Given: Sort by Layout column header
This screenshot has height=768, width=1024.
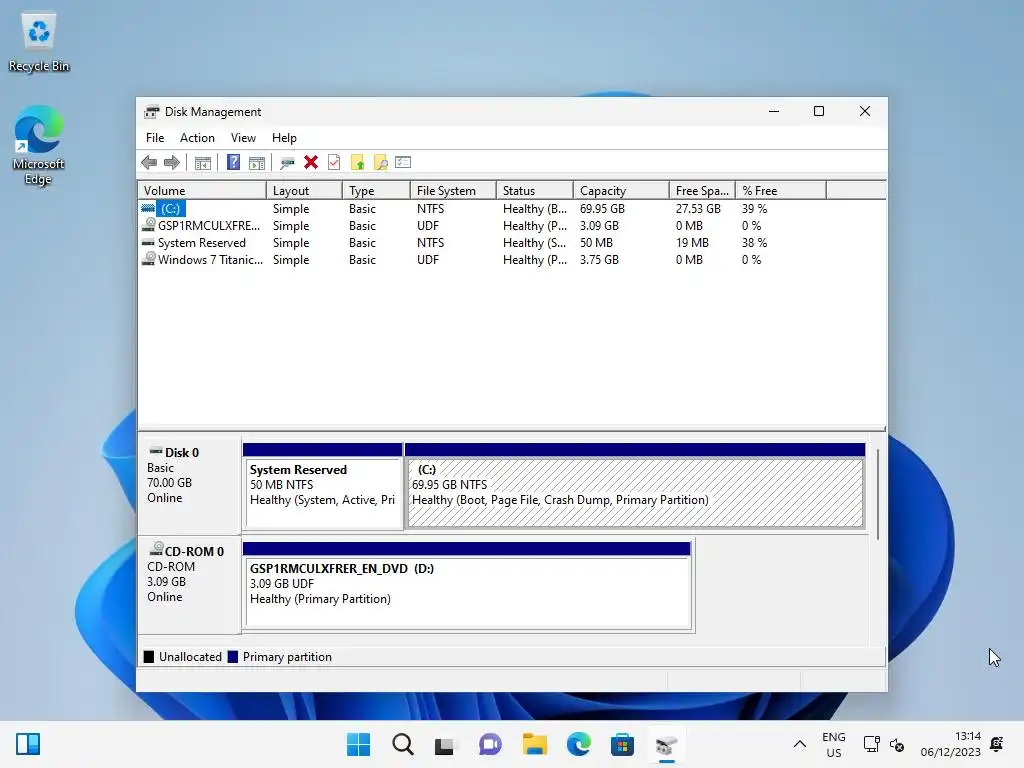Looking at the screenshot, I should tap(304, 191).
